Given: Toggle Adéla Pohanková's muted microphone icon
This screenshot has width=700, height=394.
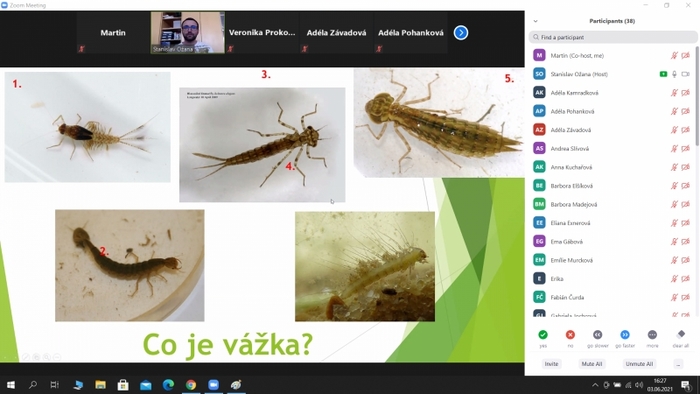Looking at the screenshot, I should (x=674, y=112).
